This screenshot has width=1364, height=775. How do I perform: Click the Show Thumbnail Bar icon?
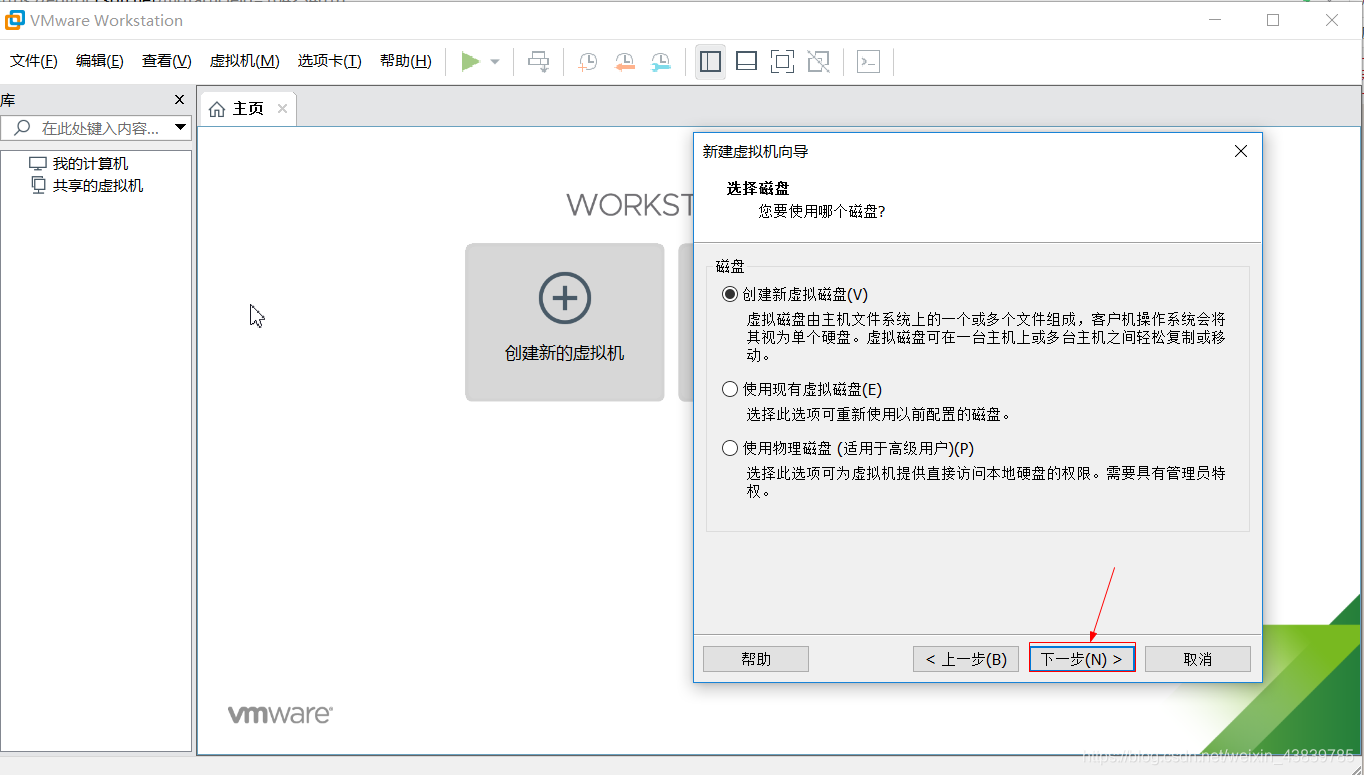pyautogui.click(x=746, y=61)
